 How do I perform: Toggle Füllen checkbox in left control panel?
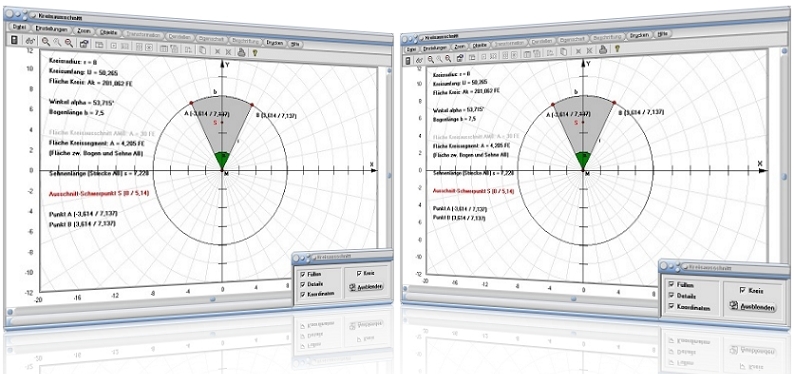303,274
